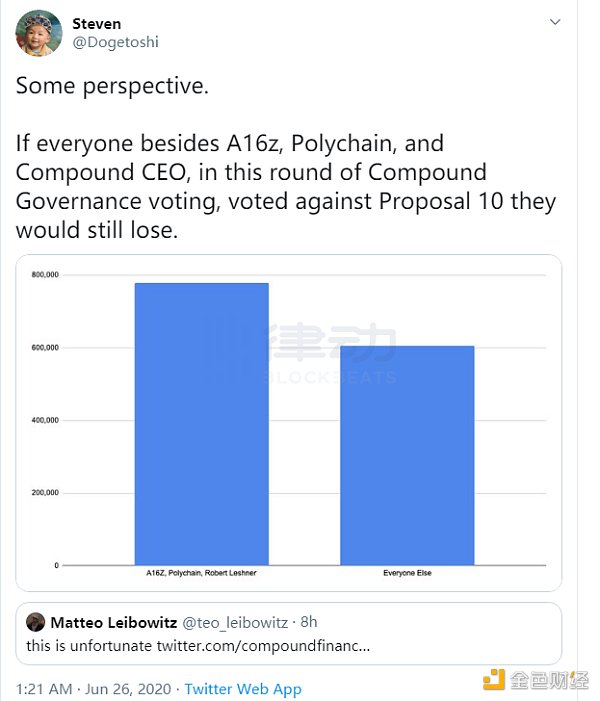Click the Twitter Web App source link
600x701 pixels.
click(243, 689)
